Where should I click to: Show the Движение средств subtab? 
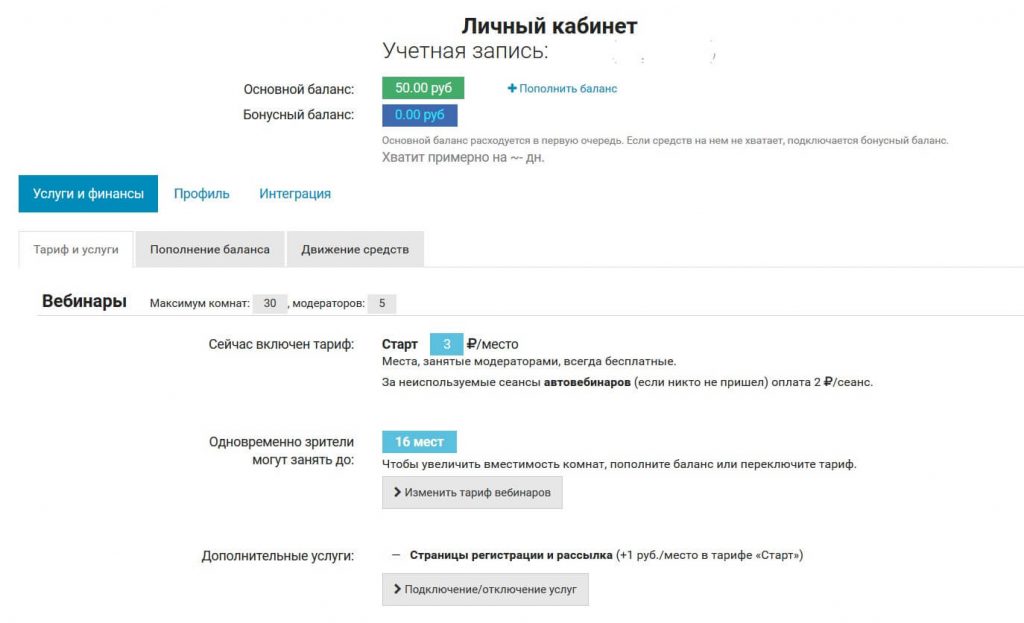click(x=355, y=250)
